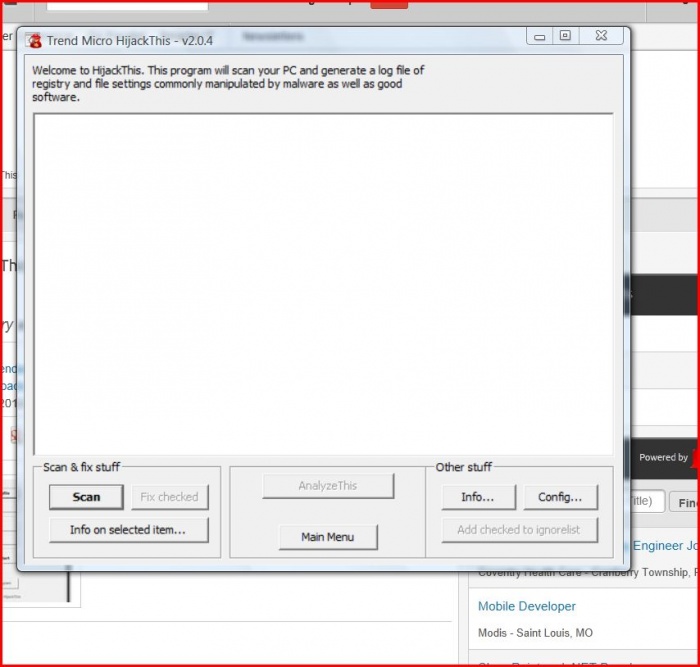Open the Info... dialog

(x=479, y=497)
